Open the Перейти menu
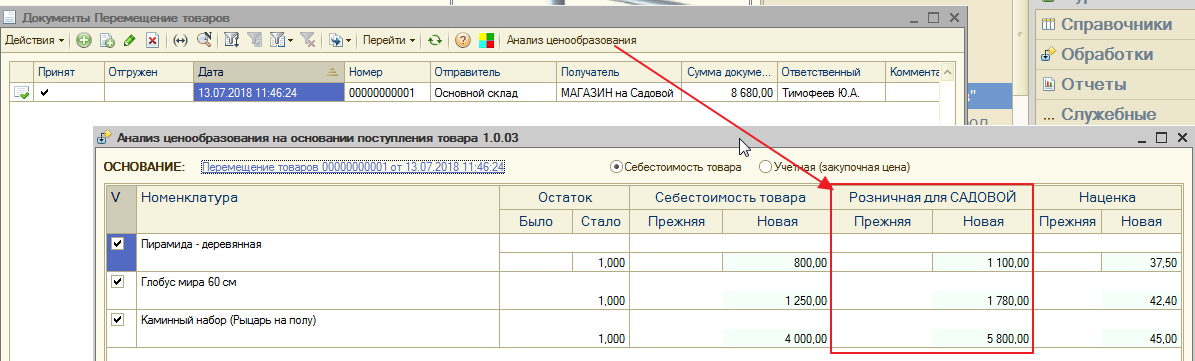The image size is (1195, 361). (x=389, y=40)
